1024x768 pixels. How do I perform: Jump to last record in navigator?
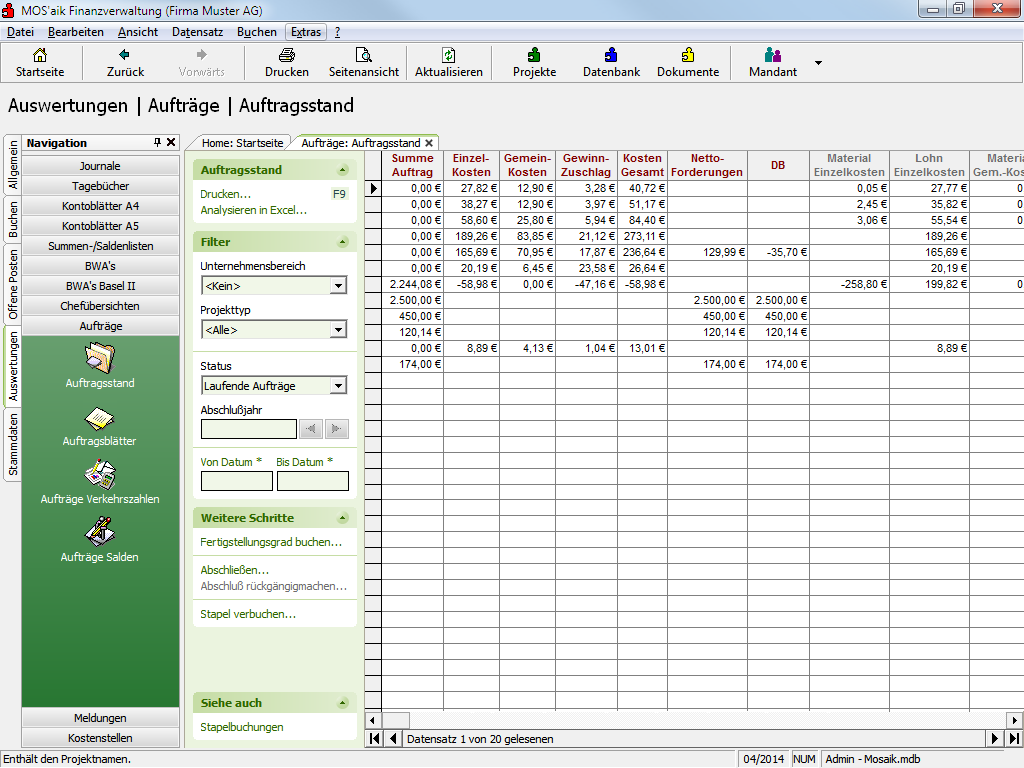click(1013, 739)
